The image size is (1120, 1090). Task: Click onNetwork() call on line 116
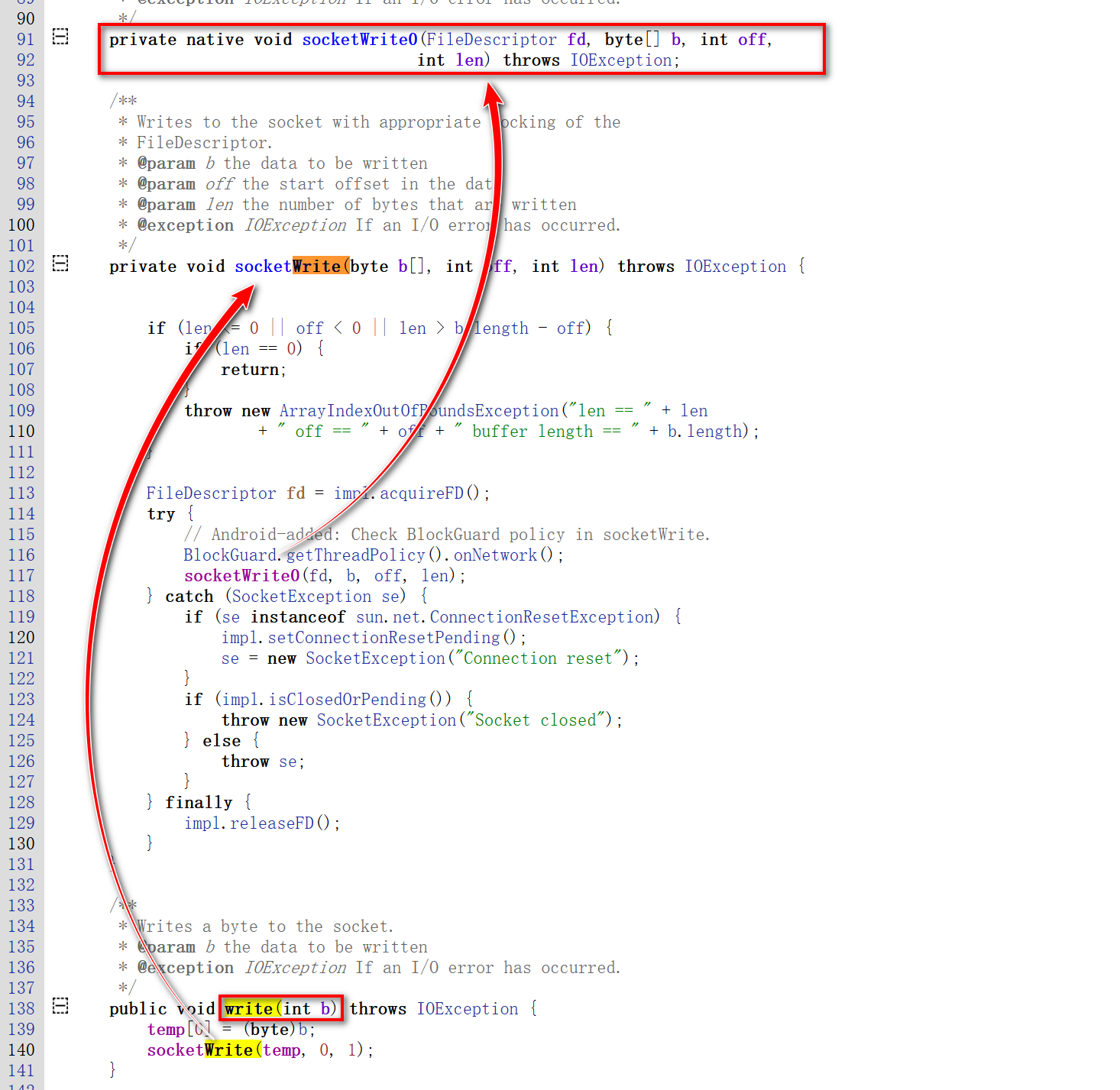pos(503,555)
